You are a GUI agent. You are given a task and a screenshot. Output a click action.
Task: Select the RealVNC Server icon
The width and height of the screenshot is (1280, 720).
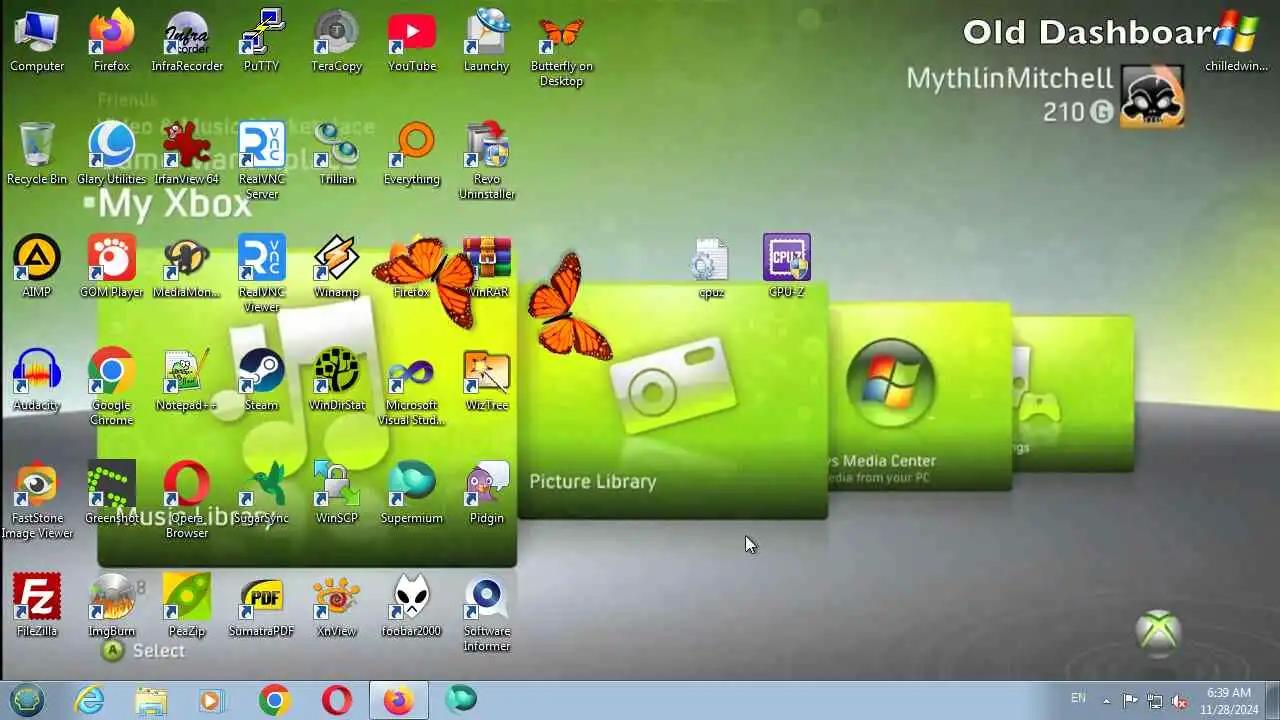click(x=262, y=161)
